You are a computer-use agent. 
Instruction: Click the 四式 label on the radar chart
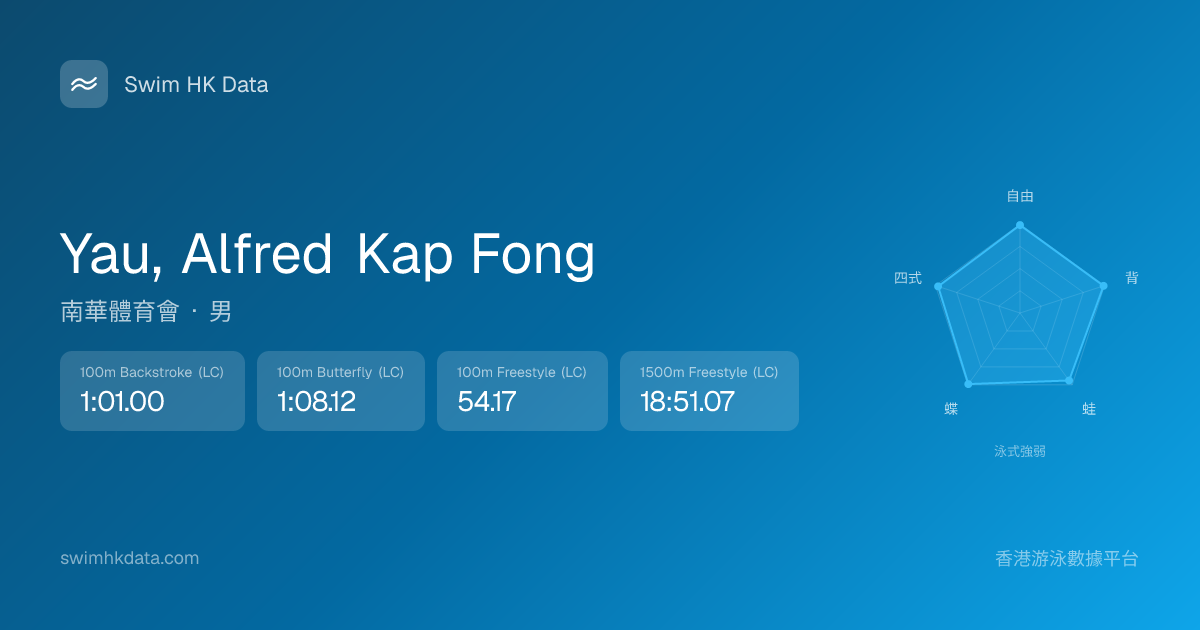point(908,278)
